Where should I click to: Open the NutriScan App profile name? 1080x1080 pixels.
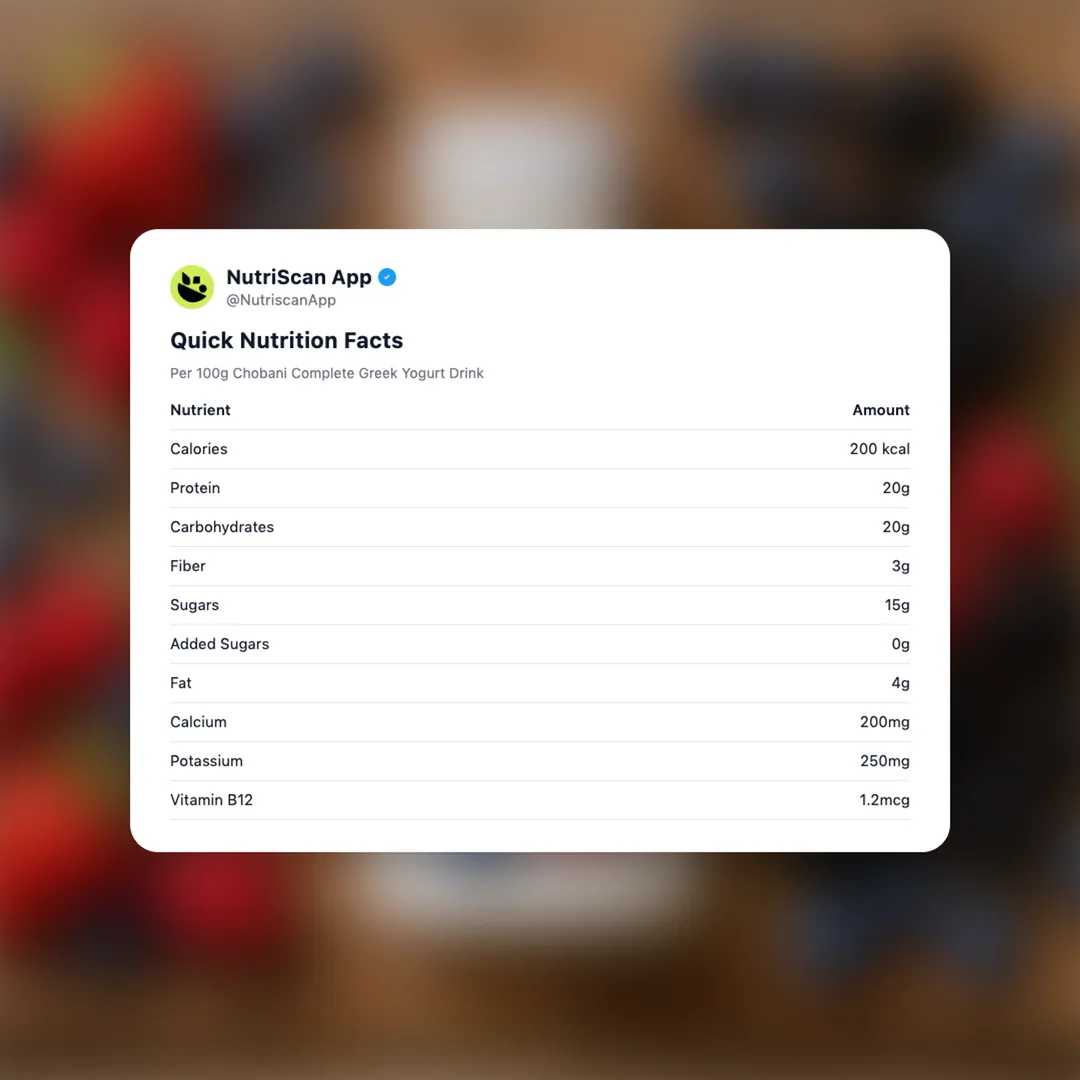coord(299,277)
